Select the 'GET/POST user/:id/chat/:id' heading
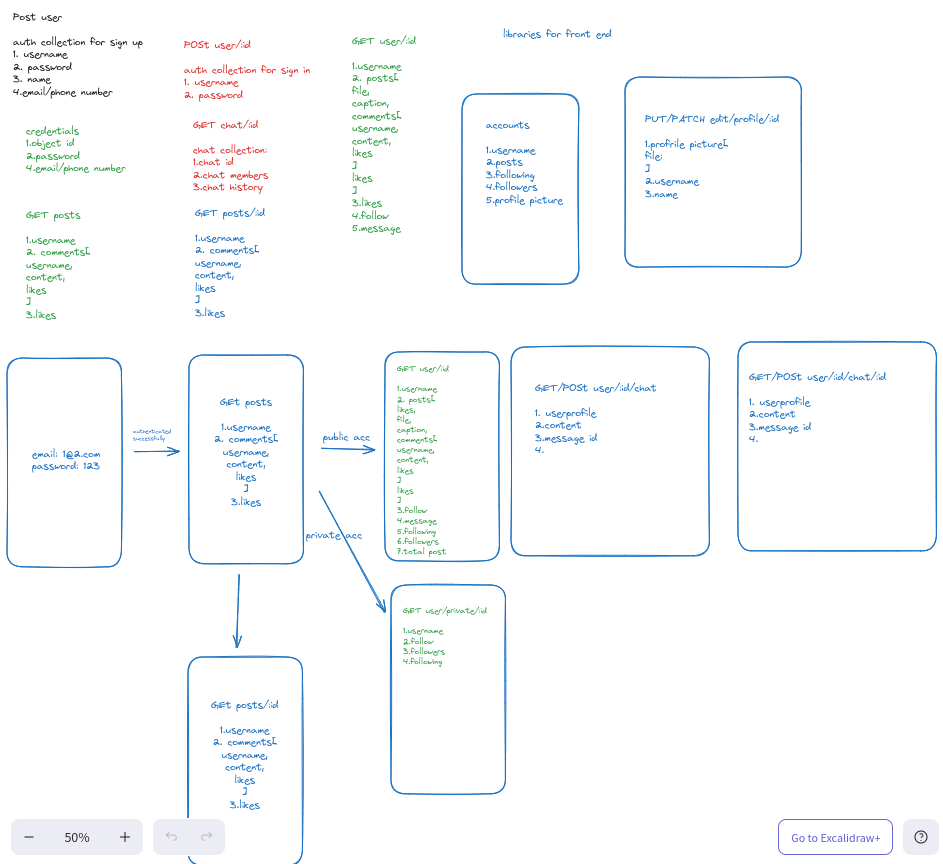The width and height of the screenshot is (943, 864). 816,377
